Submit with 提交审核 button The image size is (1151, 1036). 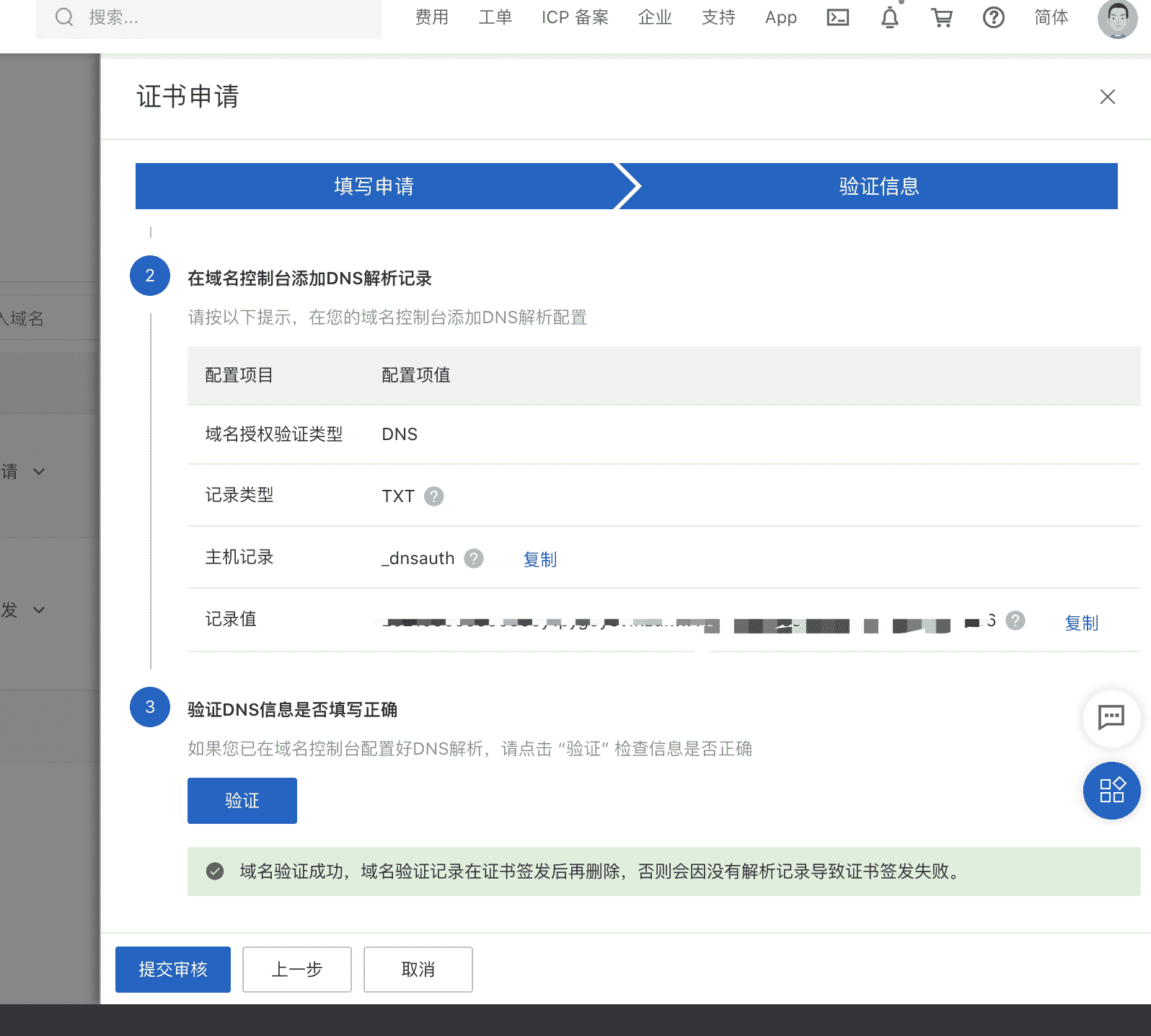tap(173, 970)
